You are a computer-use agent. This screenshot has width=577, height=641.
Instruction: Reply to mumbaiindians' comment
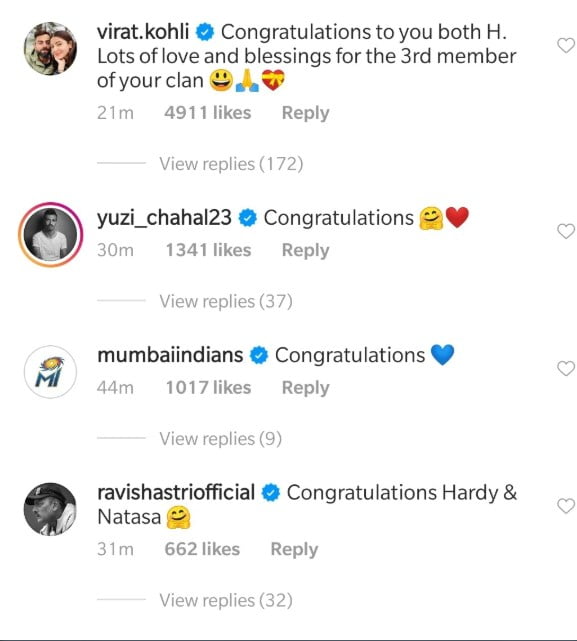pos(305,388)
